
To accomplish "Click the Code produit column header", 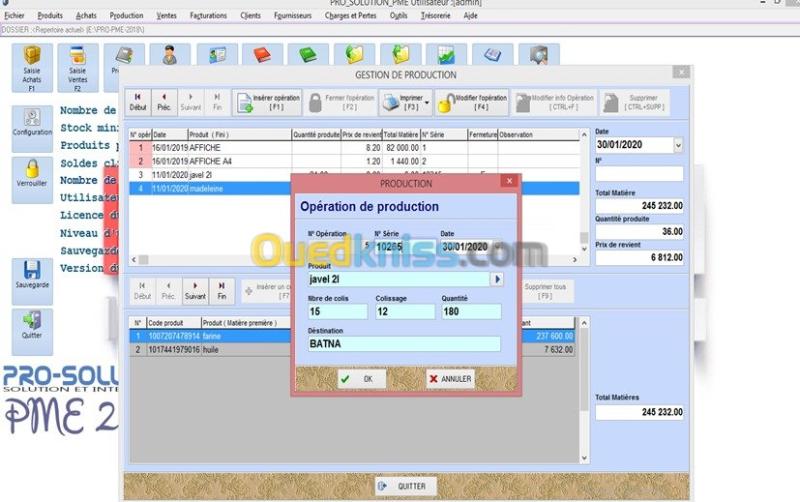I will click(173, 323).
